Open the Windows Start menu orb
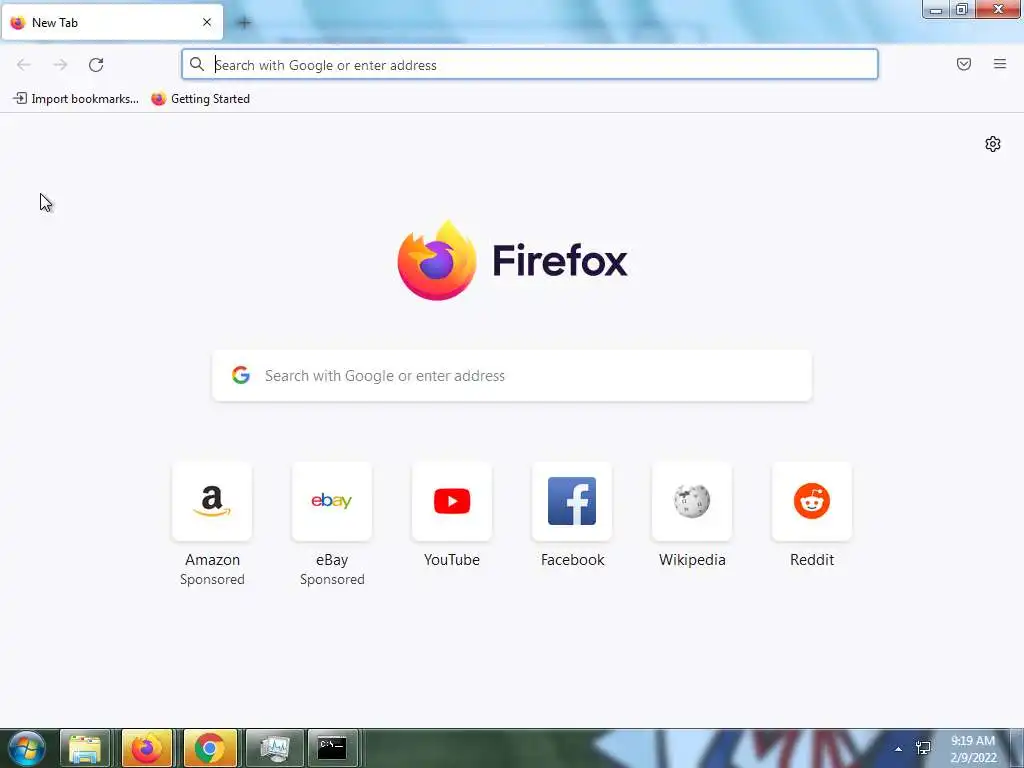 point(27,748)
